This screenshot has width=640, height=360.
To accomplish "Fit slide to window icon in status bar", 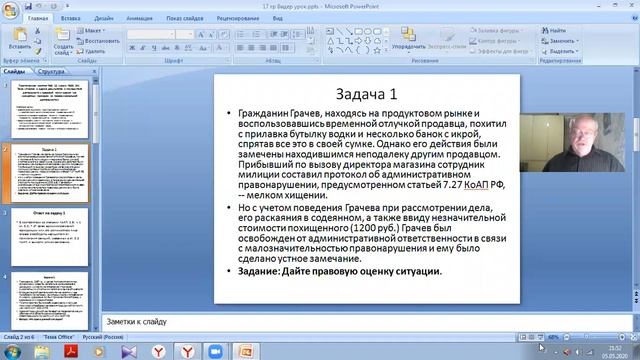I will click(x=633, y=337).
